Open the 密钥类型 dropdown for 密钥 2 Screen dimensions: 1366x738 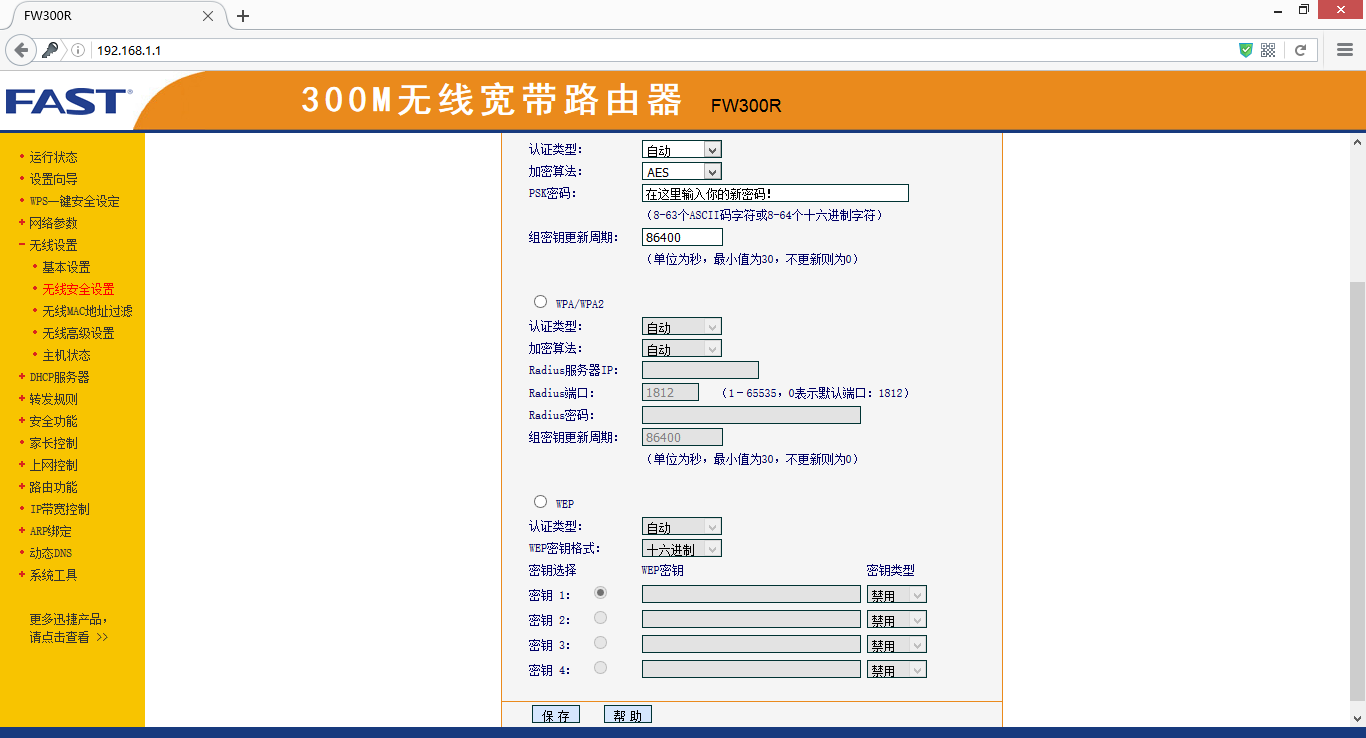tap(897, 620)
